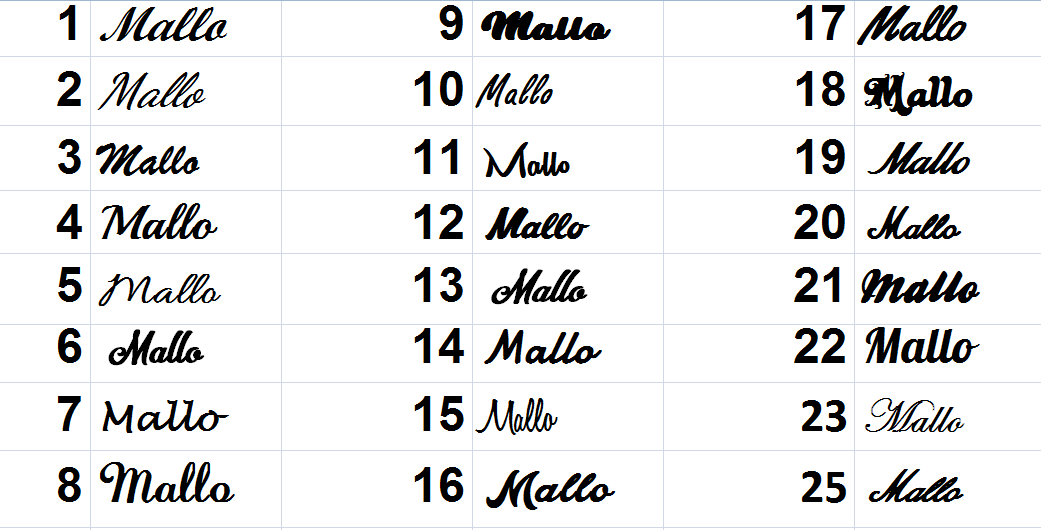Screen dimensions: 1041x530
Task: Select the Mallo font sample numbered 7
Action: coord(165,417)
